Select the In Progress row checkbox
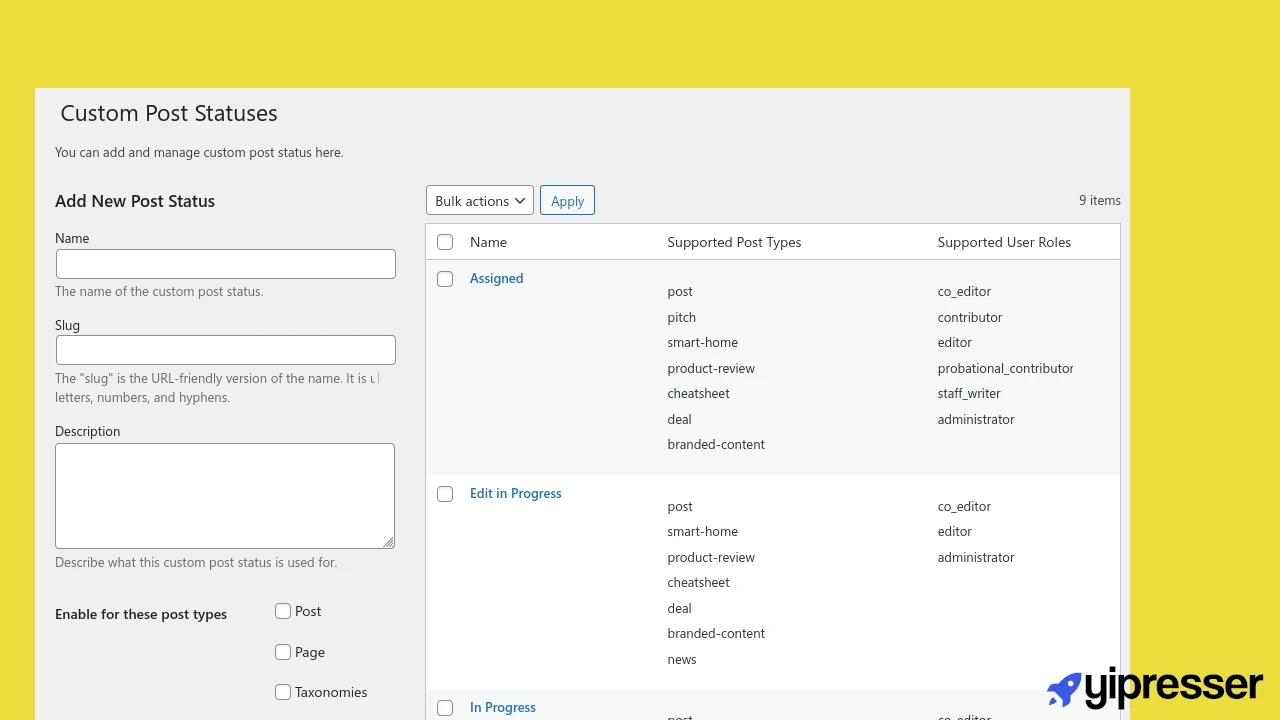The image size is (1280, 720). tap(445, 707)
